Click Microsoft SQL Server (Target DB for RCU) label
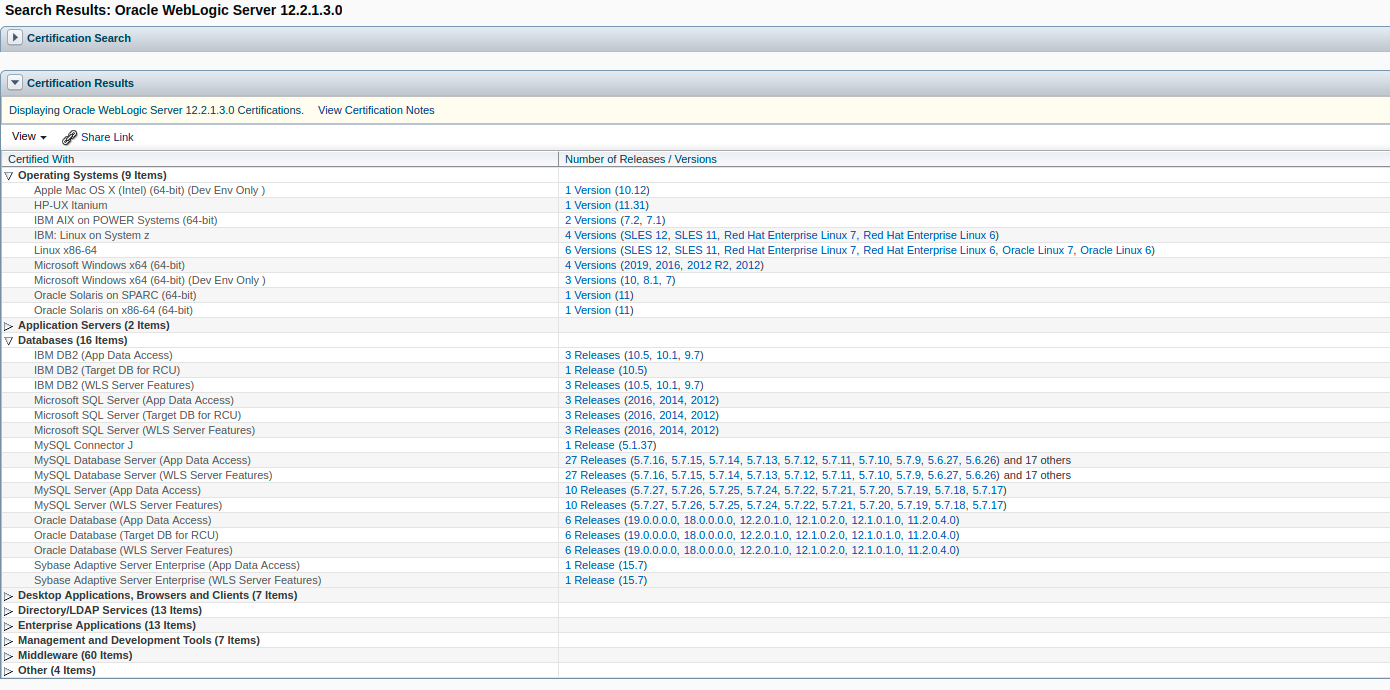 [137, 415]
